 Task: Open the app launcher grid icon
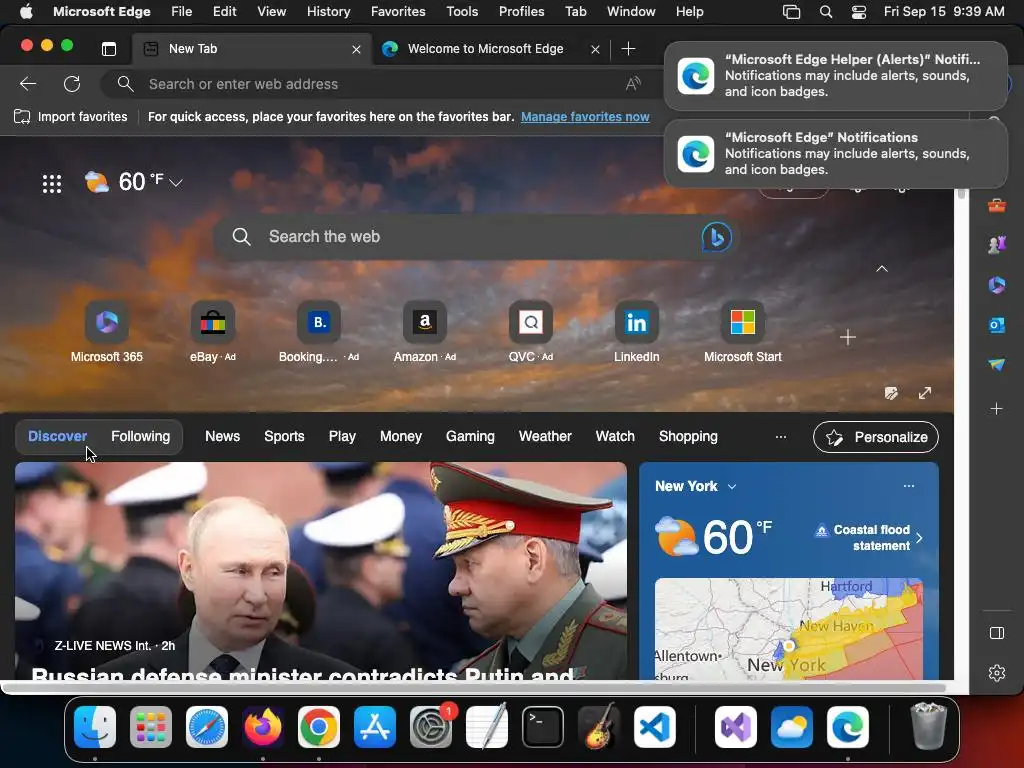pos(52,184)
